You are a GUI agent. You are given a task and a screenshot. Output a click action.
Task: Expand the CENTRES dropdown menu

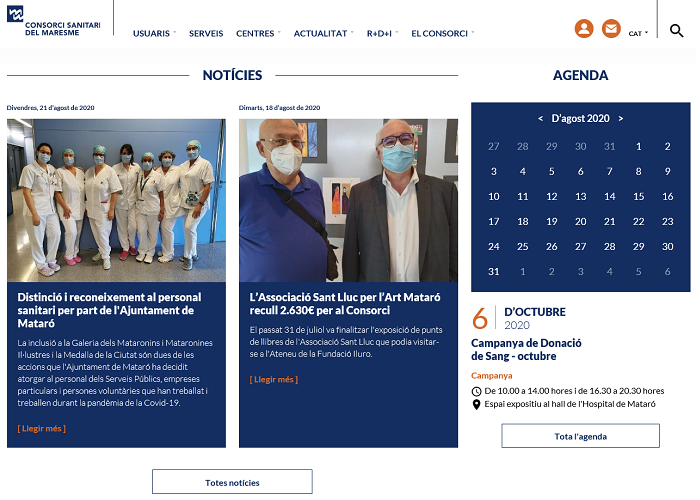point(257,33)
